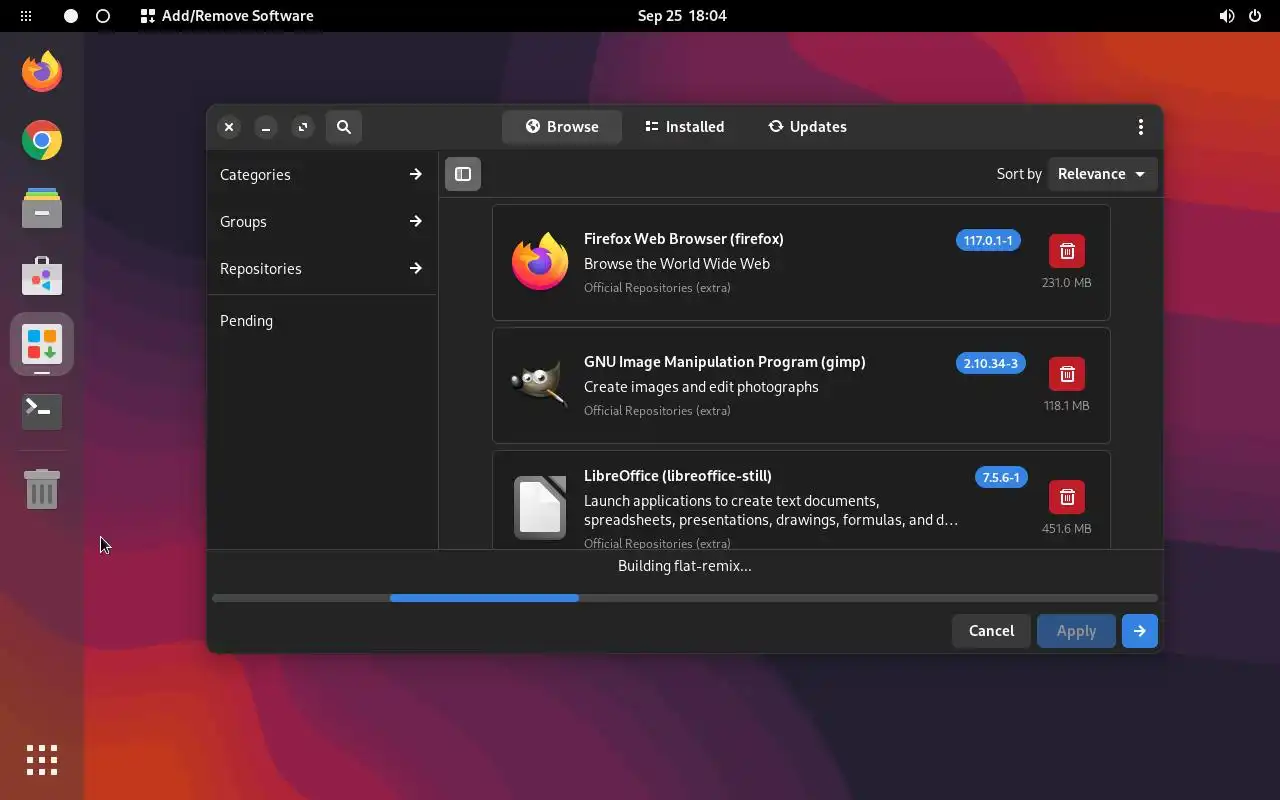This screenshot has width=1280, height=800.
Task: Cancel the pending transaction
Action: point(991,631)
